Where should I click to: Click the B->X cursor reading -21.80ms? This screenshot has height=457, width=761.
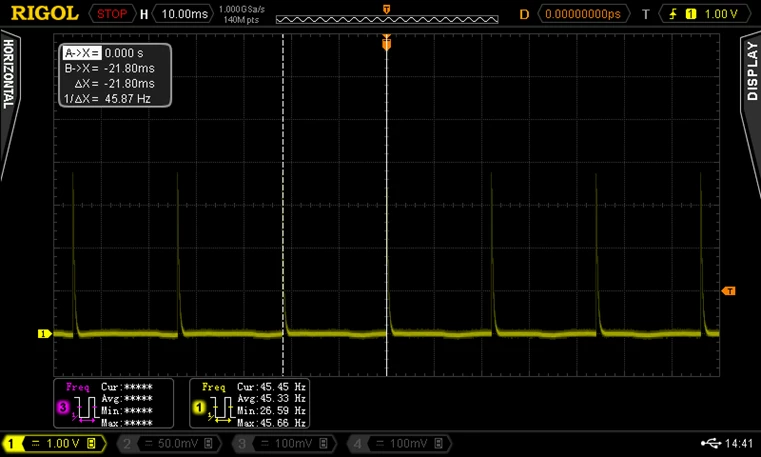[x=110, y=68]
